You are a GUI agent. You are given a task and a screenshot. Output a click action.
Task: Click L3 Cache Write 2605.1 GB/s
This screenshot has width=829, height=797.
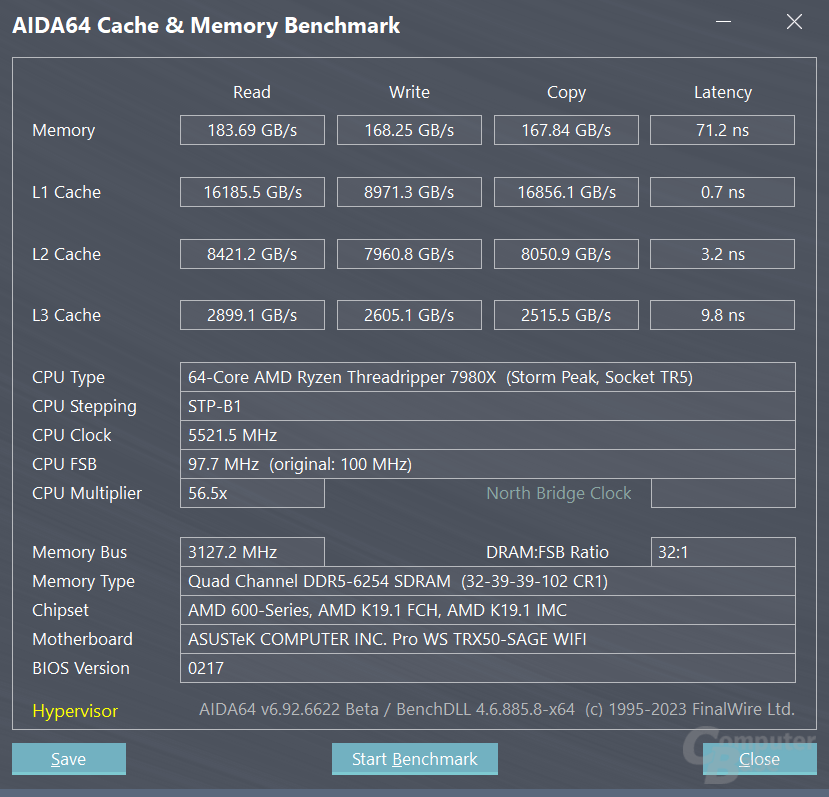409,315
